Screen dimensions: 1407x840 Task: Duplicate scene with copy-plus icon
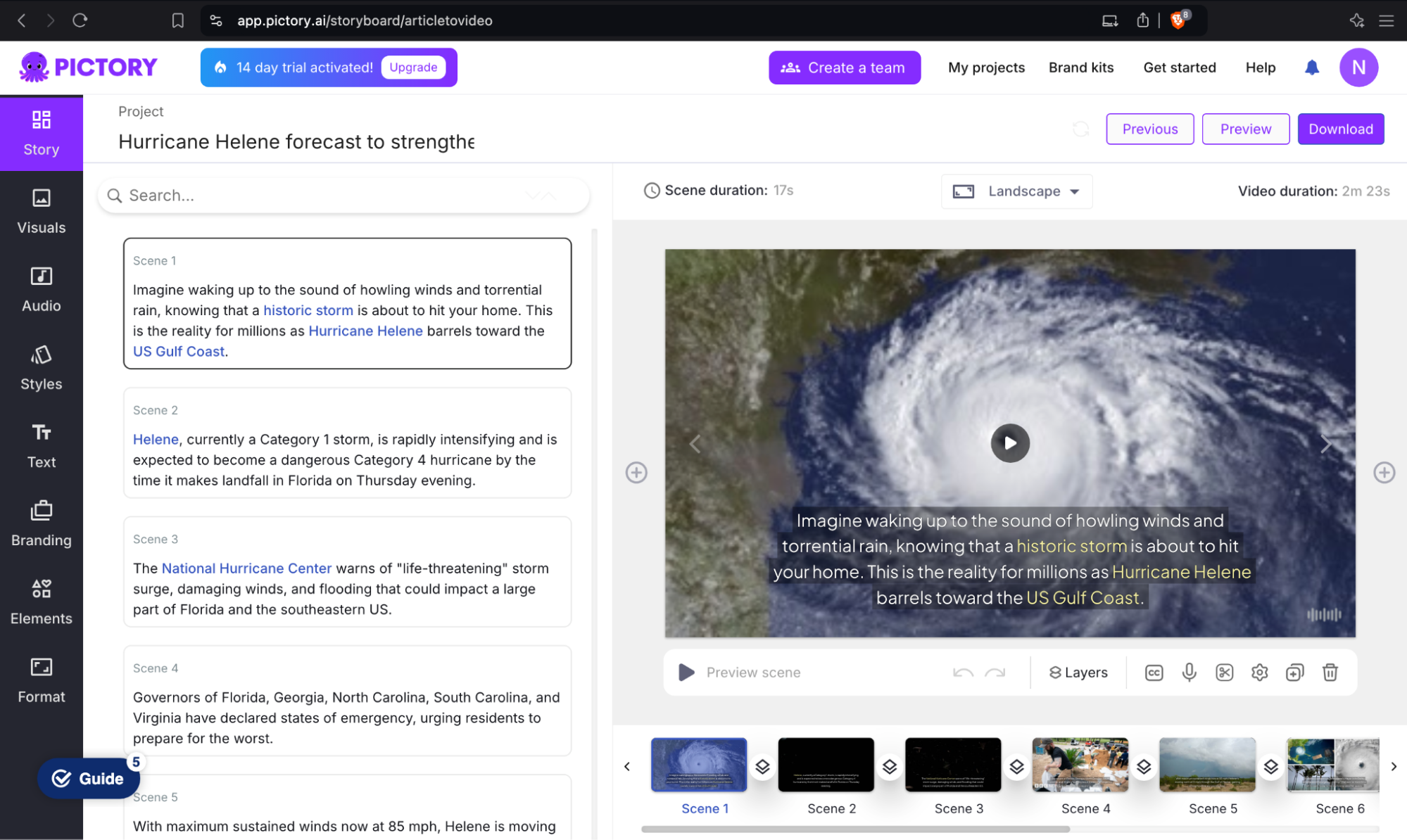[x=1294, y=673]
